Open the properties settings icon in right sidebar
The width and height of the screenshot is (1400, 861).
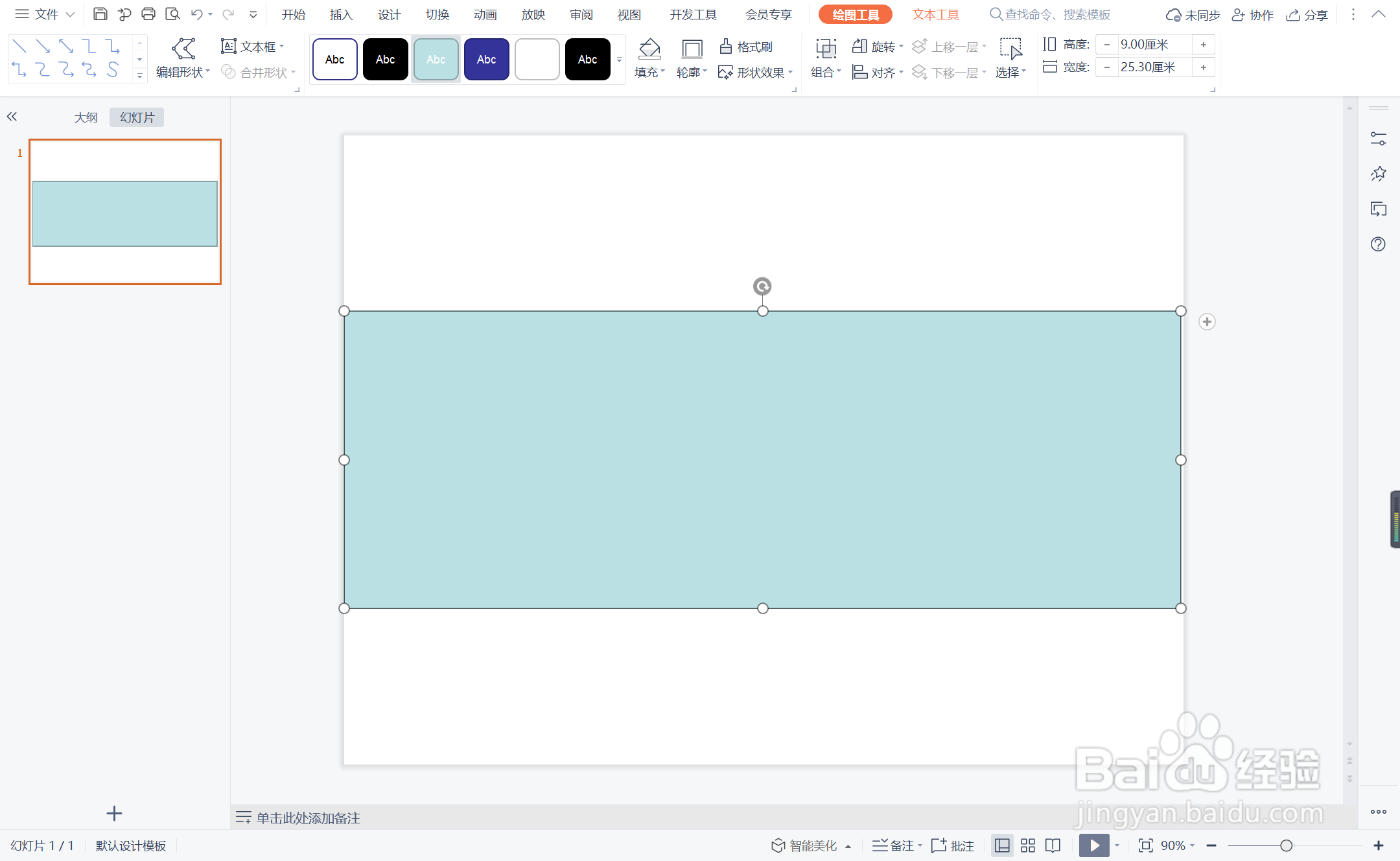coord(1379,139)
